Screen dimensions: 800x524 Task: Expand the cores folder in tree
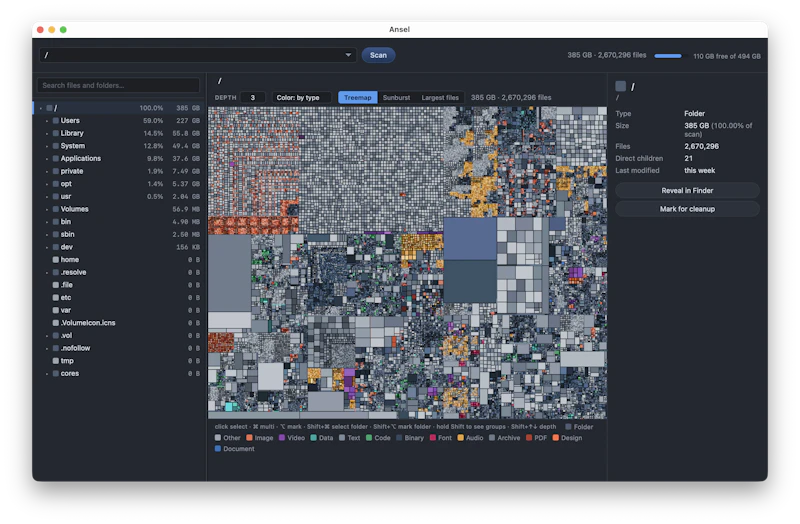pyautogui.click(x=47, y=373)
